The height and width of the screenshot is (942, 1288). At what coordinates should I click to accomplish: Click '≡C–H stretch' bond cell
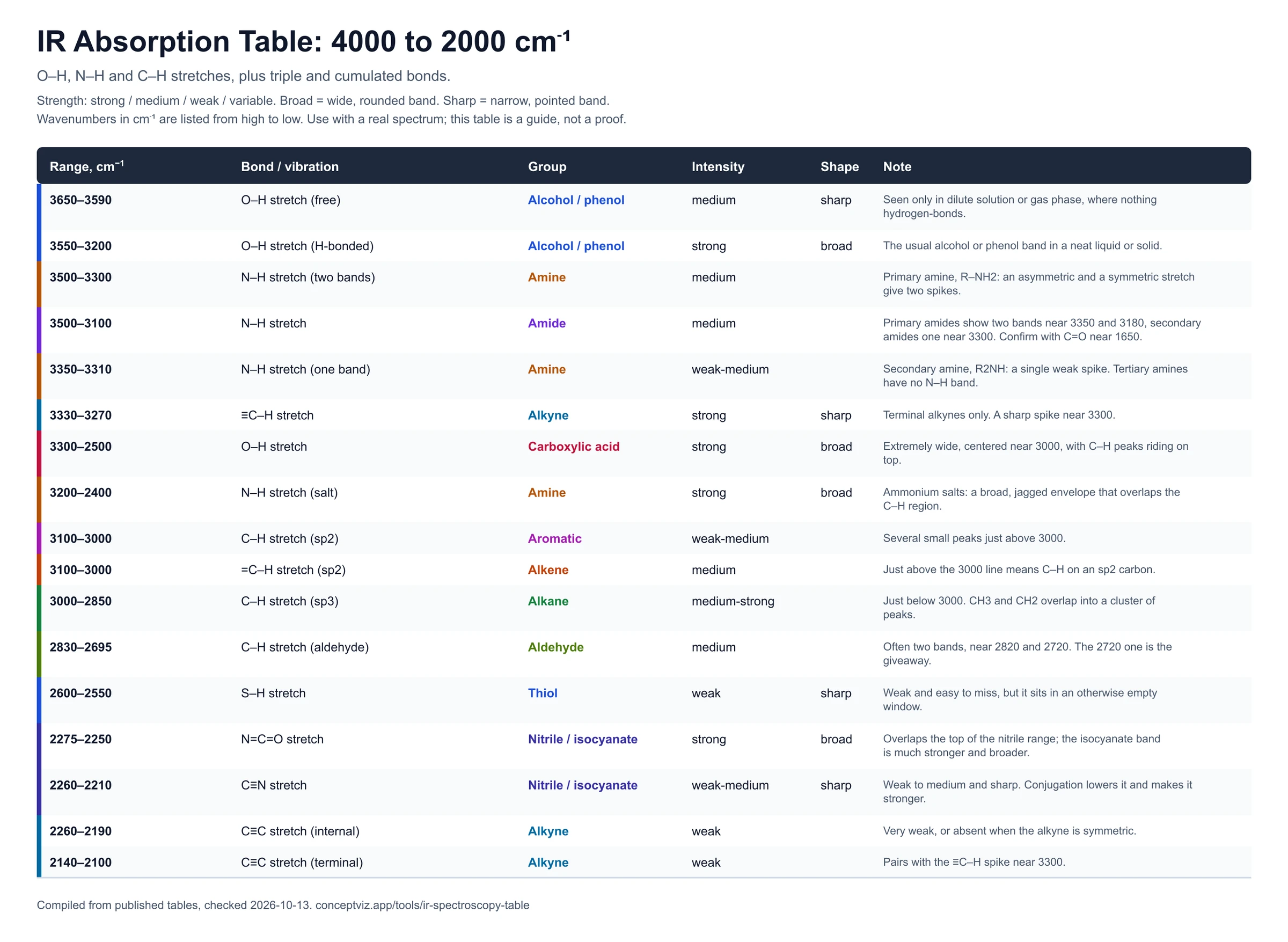click(277, 415)
